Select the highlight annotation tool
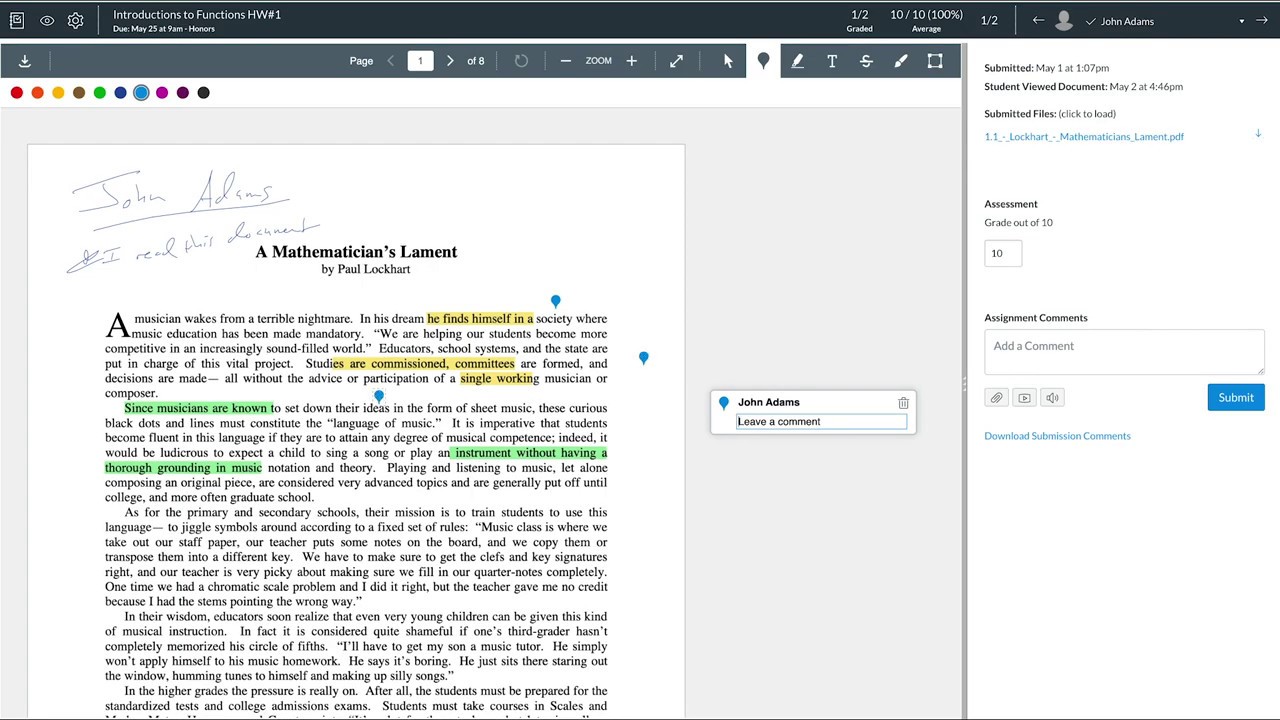Screen dimensions: 1280x720 pos(797,61)
